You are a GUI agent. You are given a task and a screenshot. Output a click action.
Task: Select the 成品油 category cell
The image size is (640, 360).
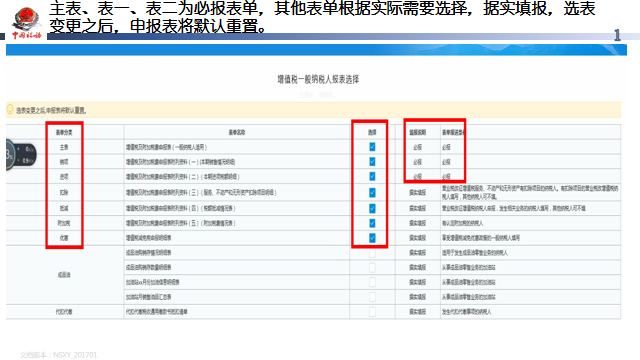[64, 275]
